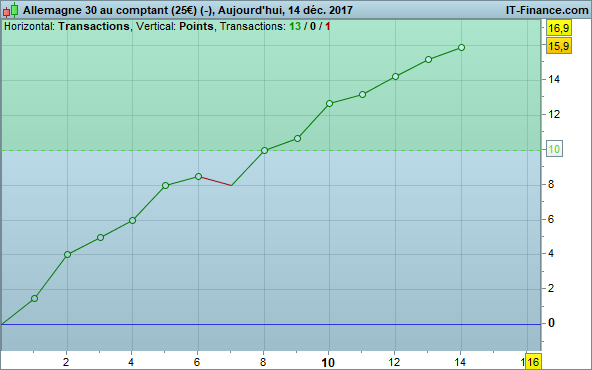Click the candlestick chart icon in title bar
The image size is (592, 370).
point(11,10)
